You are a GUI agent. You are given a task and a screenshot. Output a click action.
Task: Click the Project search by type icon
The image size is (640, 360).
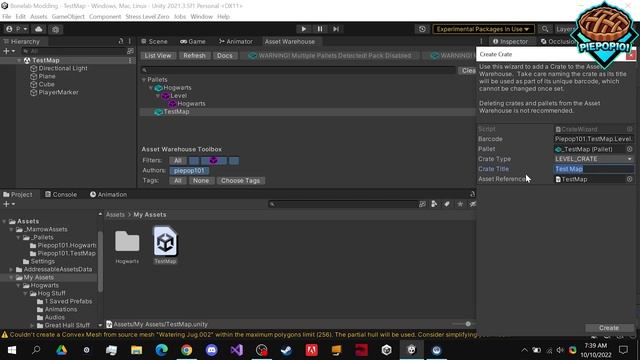point(434,204)
